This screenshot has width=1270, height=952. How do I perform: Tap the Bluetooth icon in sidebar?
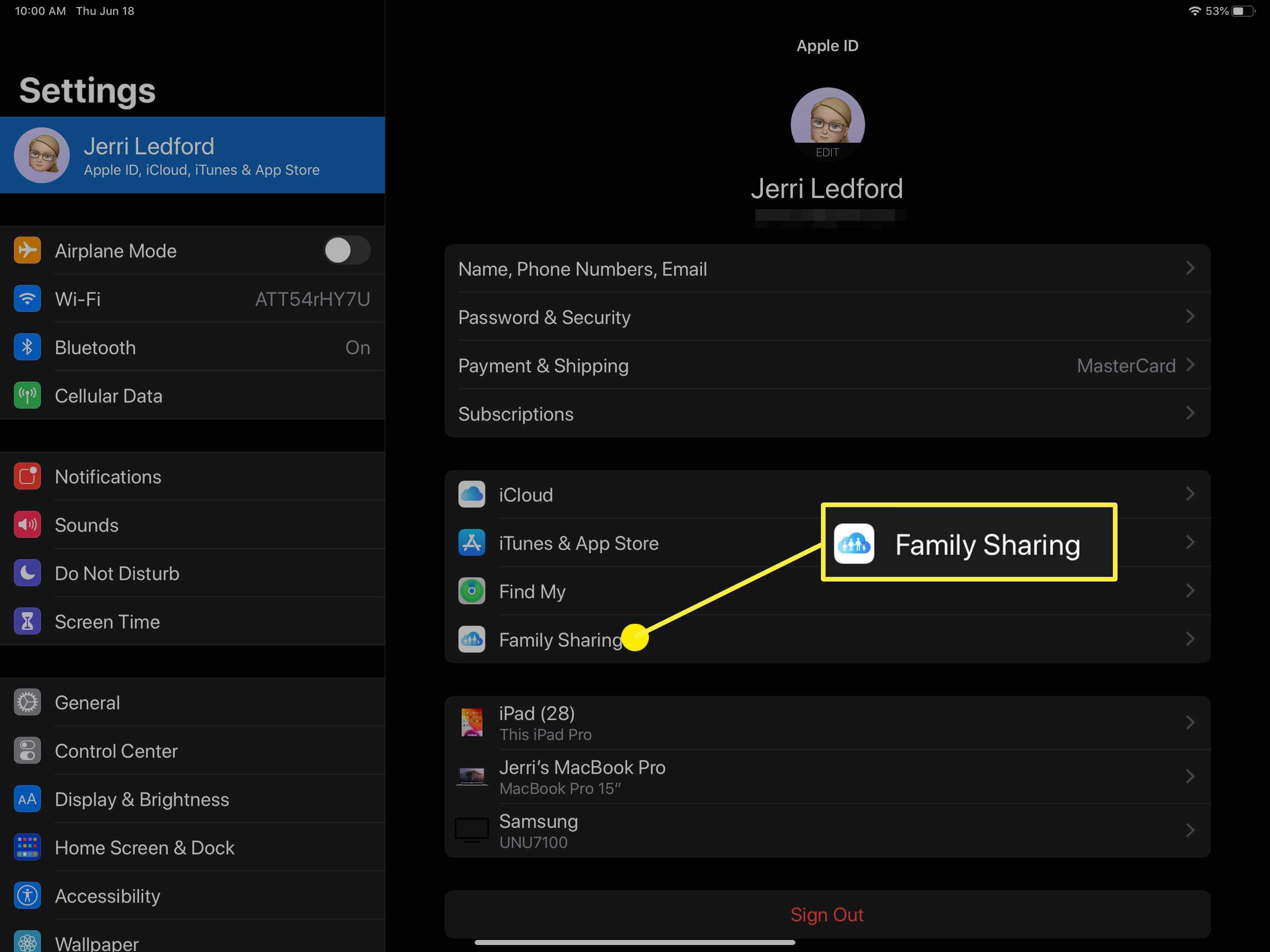pyautogui.click(x=27, y=347)
